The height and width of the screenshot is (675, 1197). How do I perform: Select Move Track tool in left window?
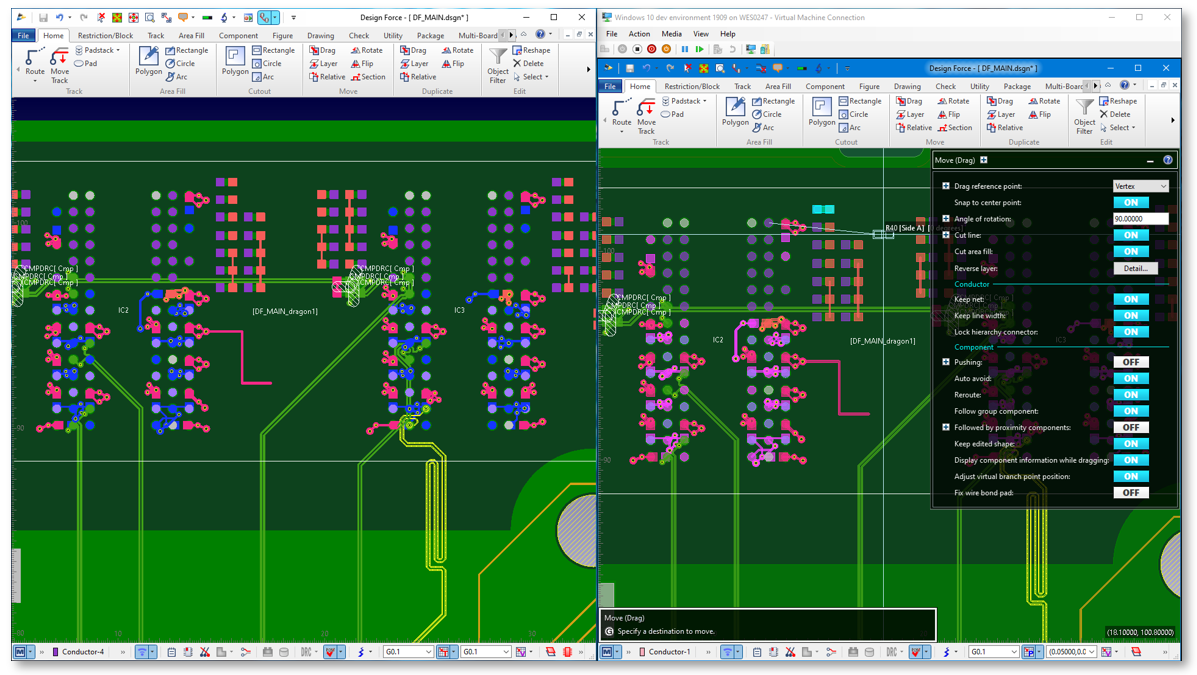coord(60,64)
